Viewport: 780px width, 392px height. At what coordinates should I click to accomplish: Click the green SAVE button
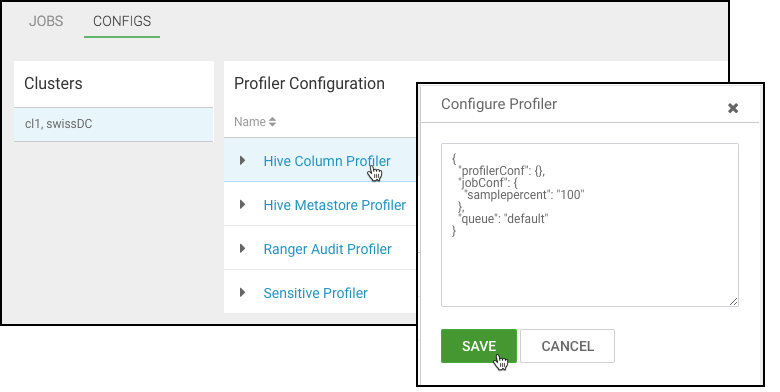479,346
